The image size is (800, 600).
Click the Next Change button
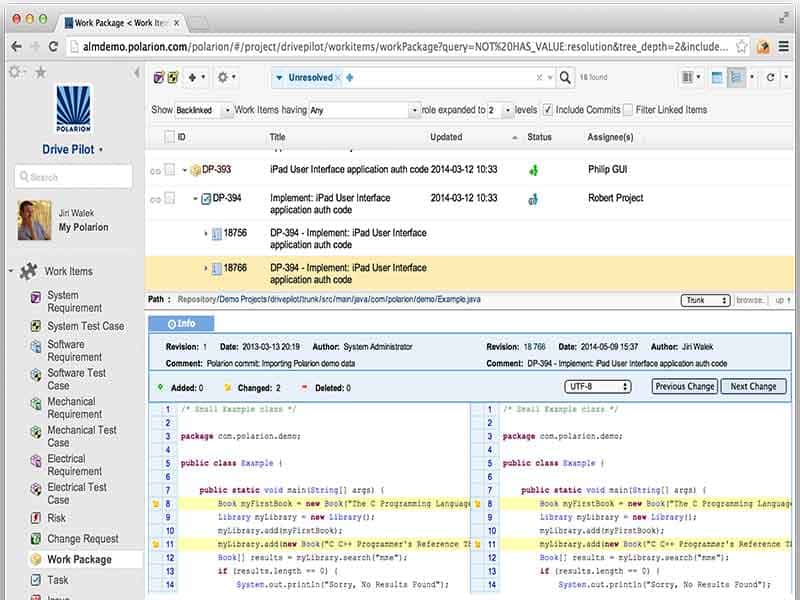pos(752,386)
